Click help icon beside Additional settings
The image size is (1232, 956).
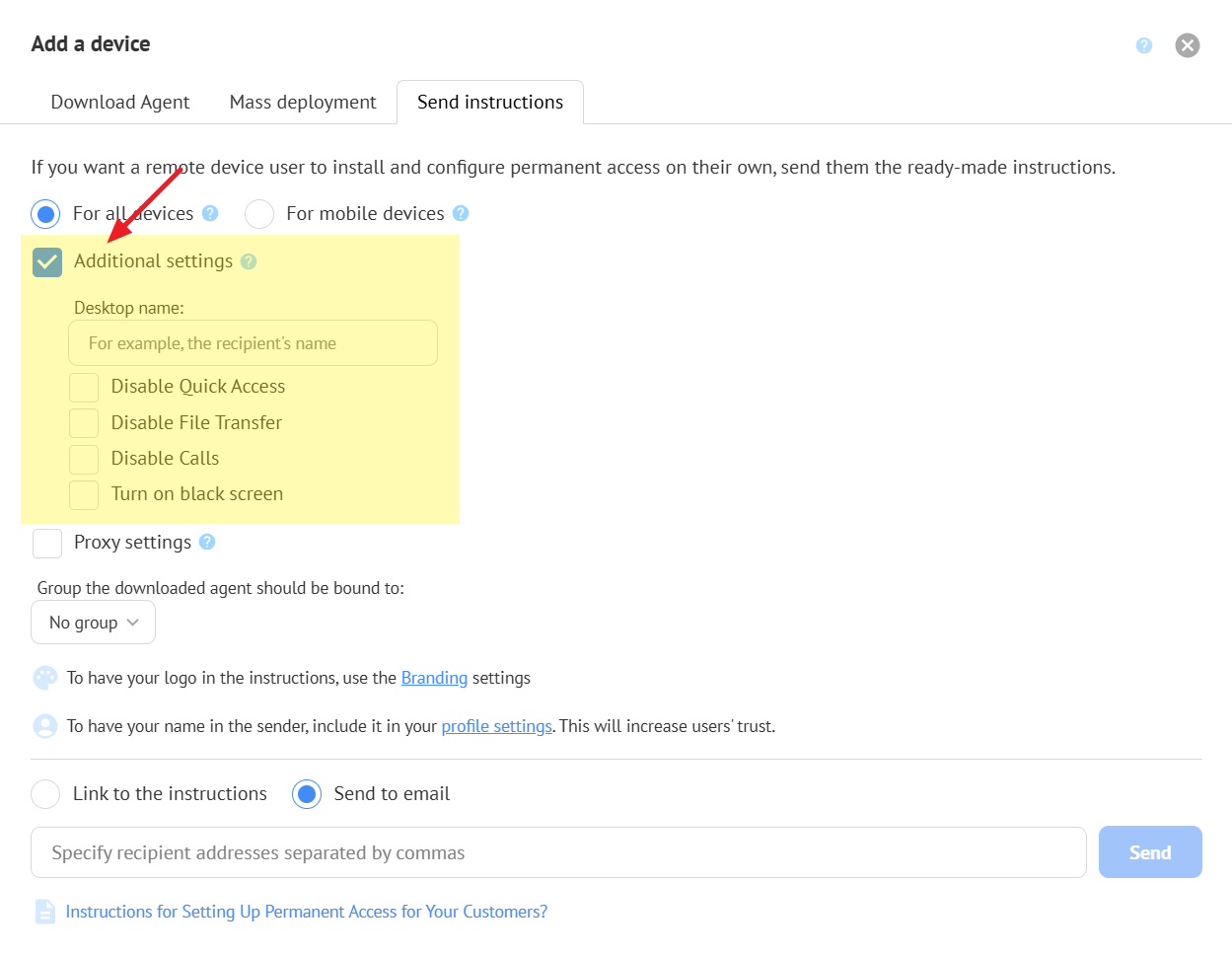coord(249,261)
